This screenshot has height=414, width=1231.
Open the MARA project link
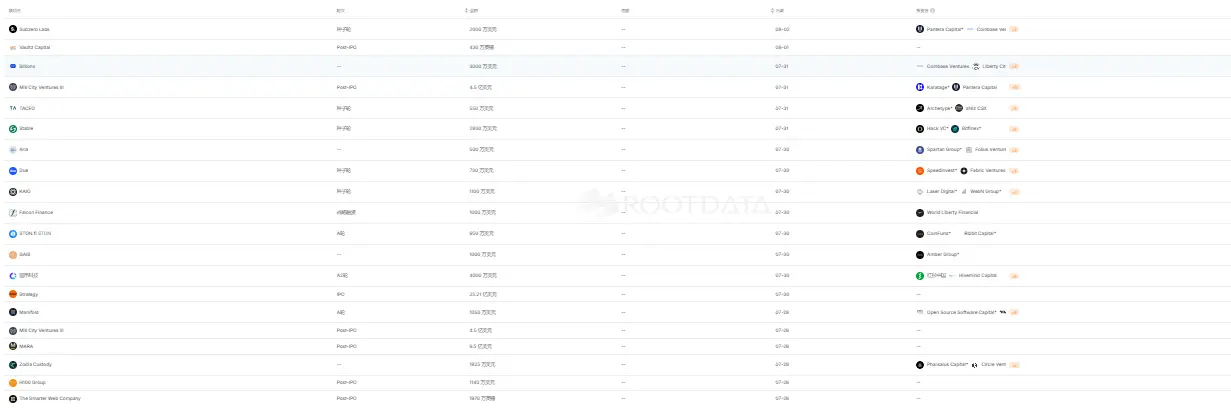[26, 346]
